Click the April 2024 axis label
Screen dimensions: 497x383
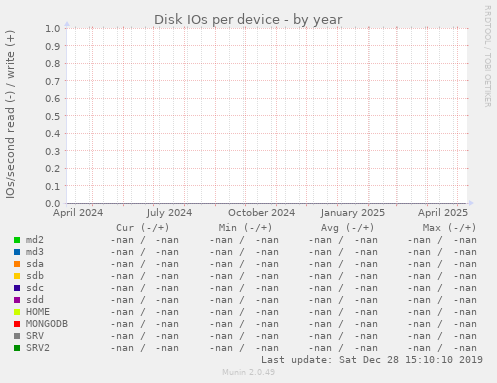click(x=78, y=213)
